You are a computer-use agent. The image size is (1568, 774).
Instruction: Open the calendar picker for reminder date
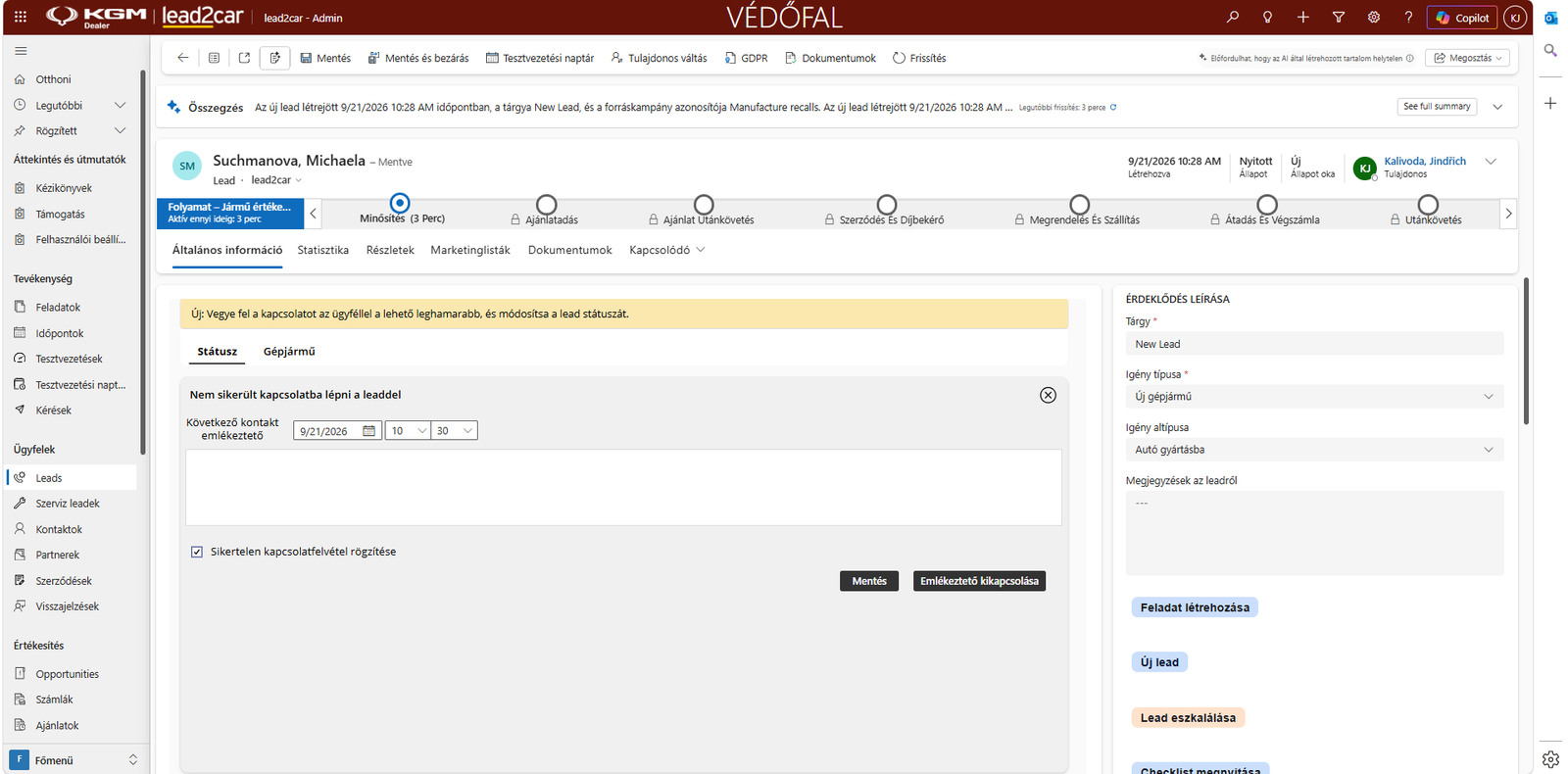pyautogui.click(x=368, y=431)
